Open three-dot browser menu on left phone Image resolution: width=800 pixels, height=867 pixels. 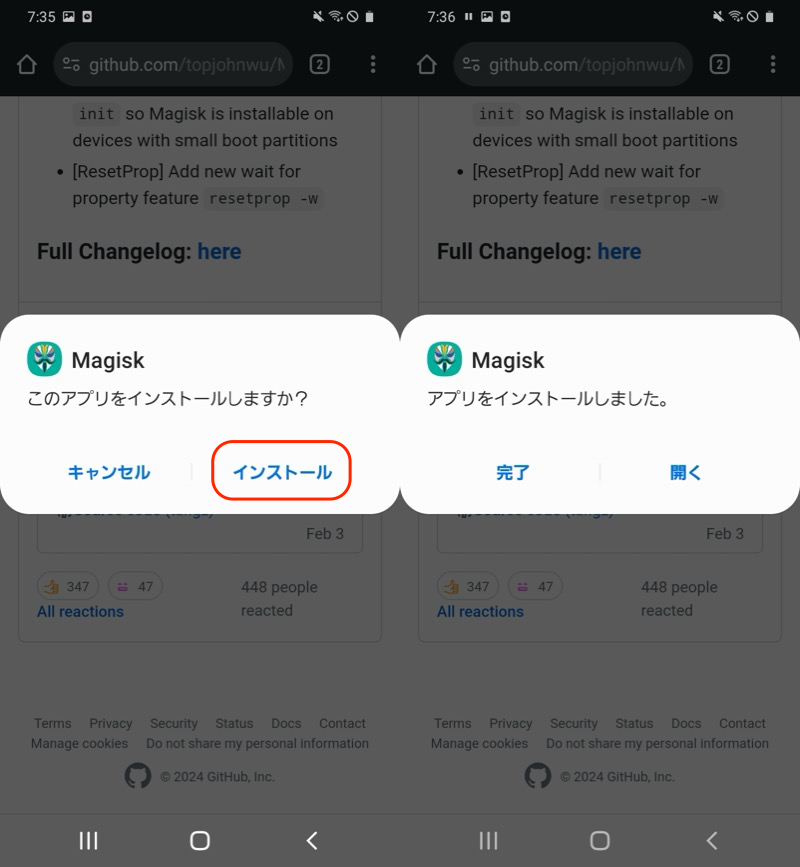click(373, 65)
